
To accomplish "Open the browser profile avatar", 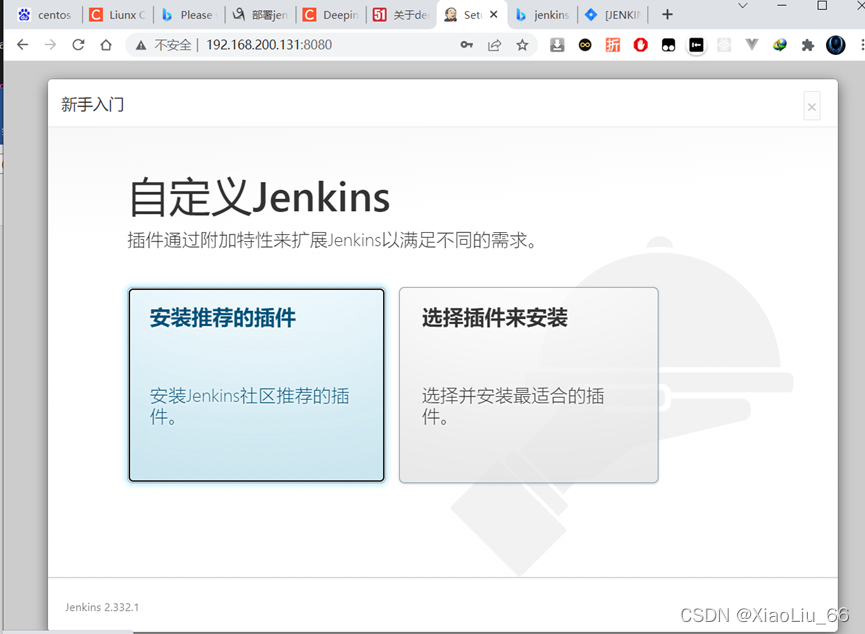I will [835, 45].
